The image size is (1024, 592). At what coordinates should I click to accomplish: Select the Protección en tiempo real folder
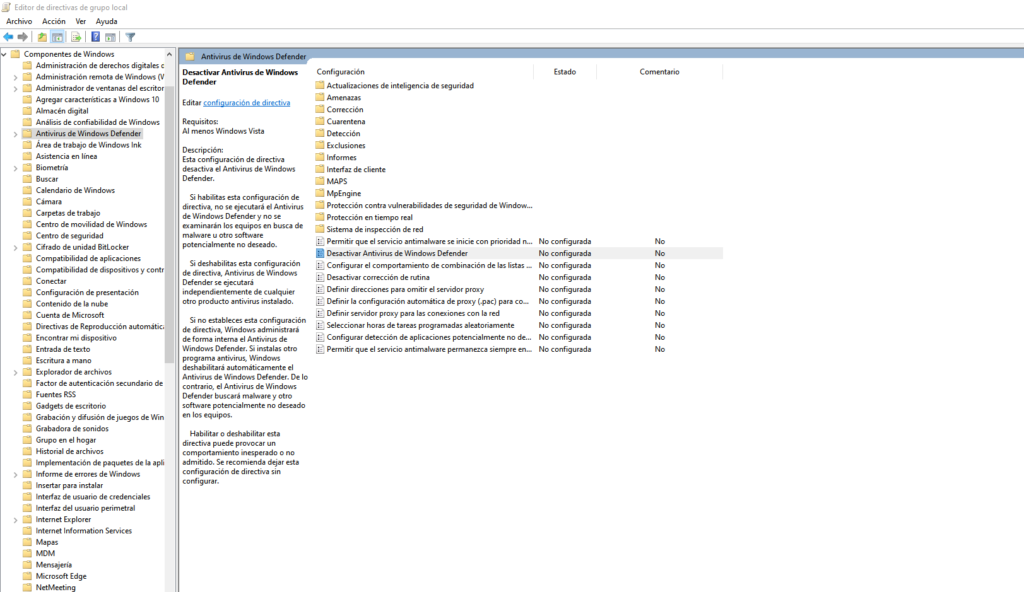370,218
